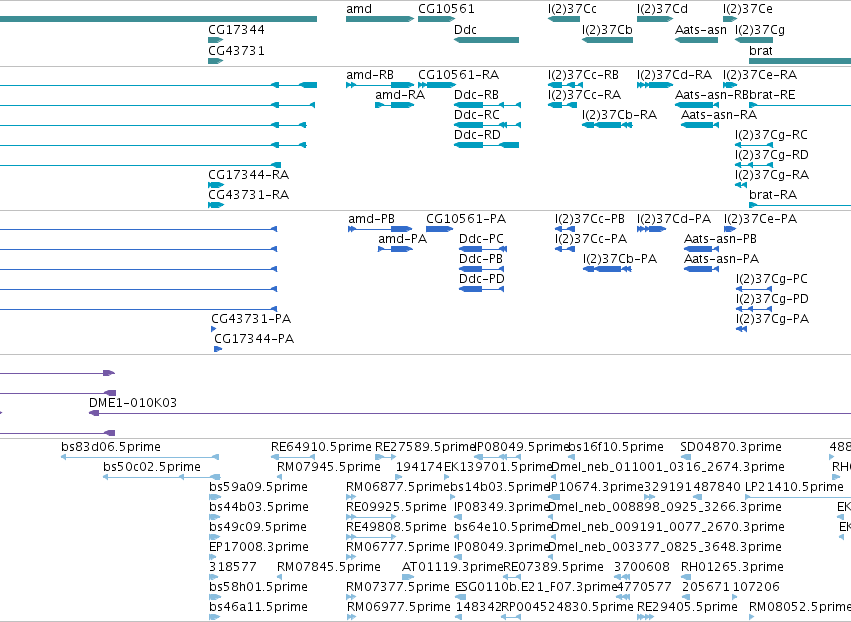Click the CG10561-PA protein label
Image resolution: width=851 pixels, height=622 pixels.
point(466,219)
